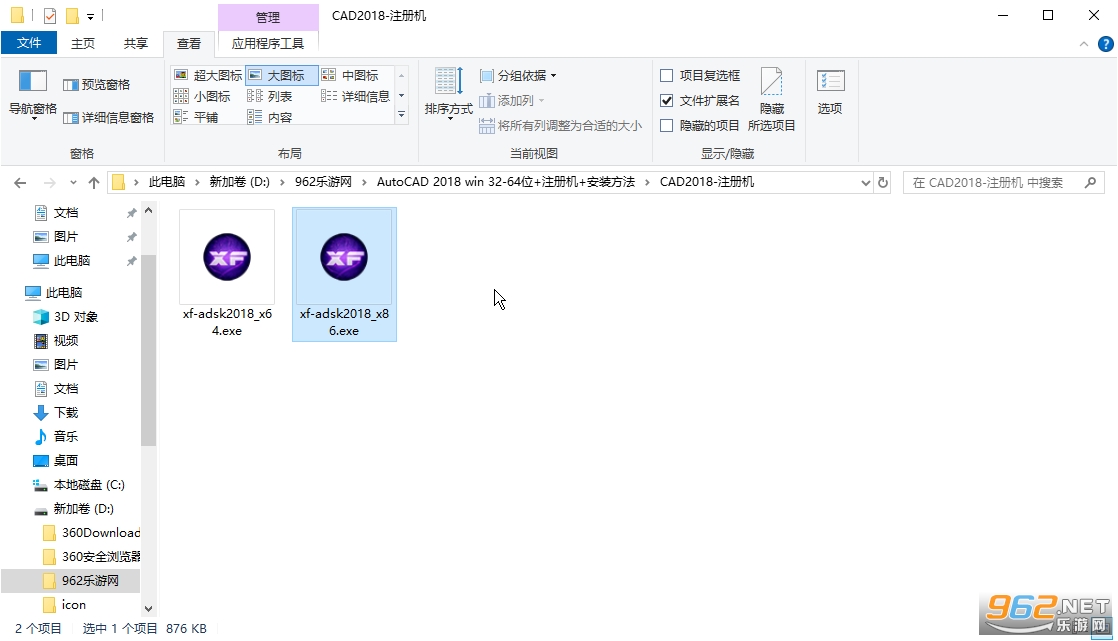Screen dimensions: 1118x641
Task: Toggle the Details pane
Action: [x=108, y=118]
